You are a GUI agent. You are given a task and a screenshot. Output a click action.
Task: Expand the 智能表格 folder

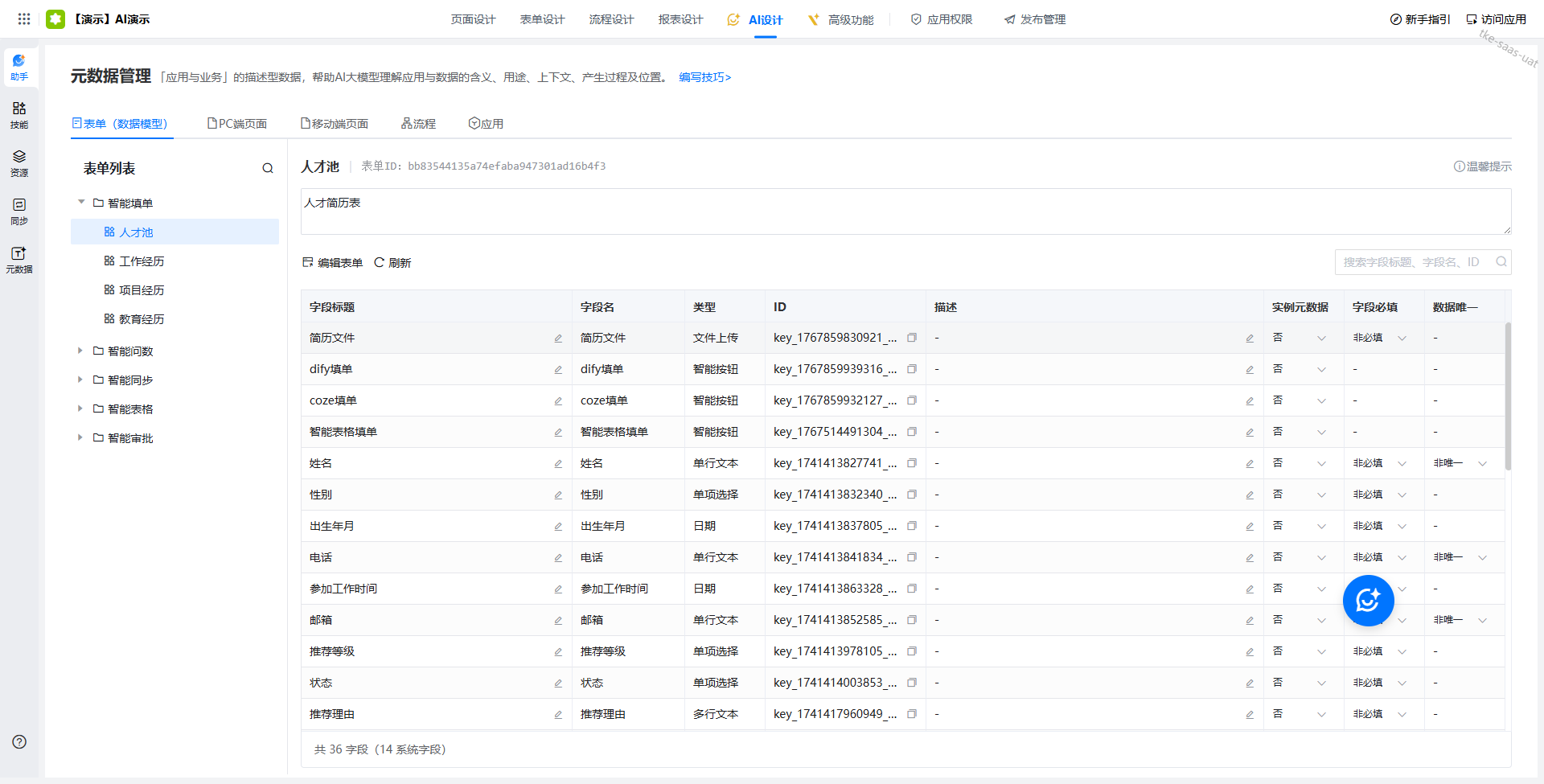pos(80,408)
